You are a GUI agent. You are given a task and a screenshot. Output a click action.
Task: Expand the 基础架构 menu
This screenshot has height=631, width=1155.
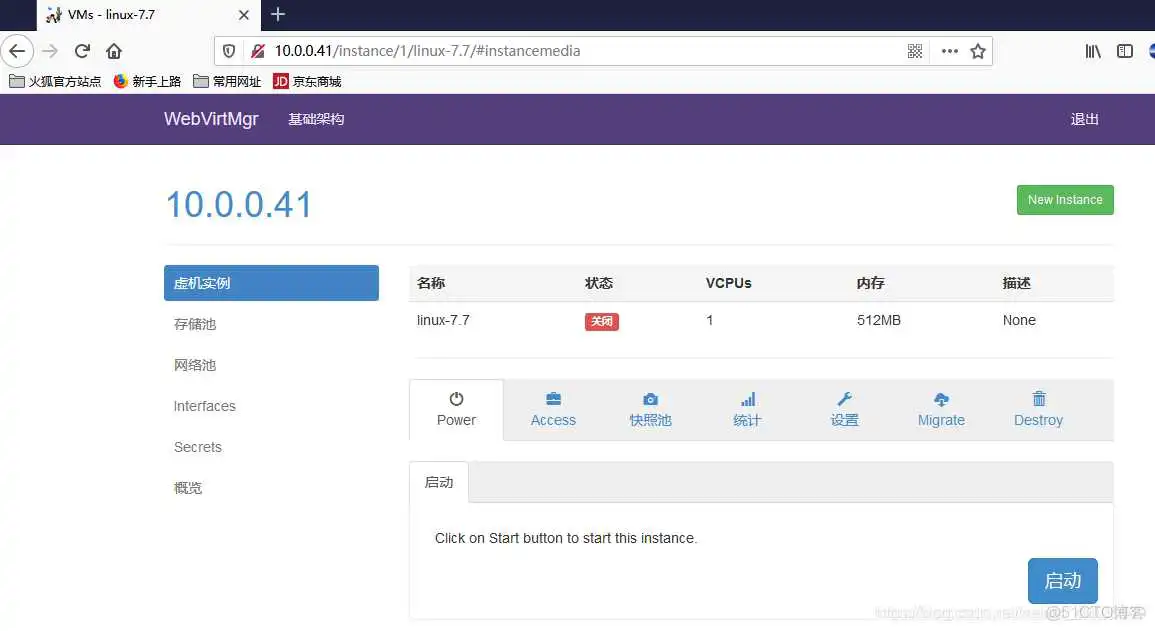tap(316, 118)
